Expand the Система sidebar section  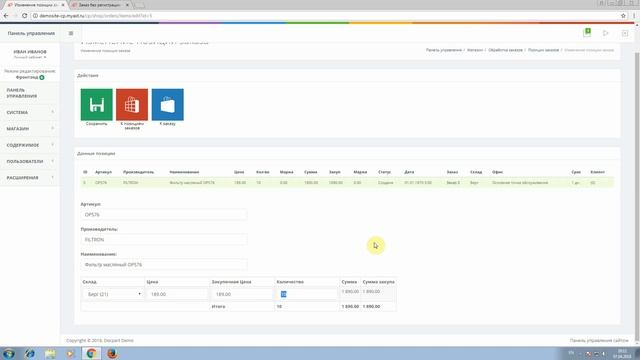point(30,112)
